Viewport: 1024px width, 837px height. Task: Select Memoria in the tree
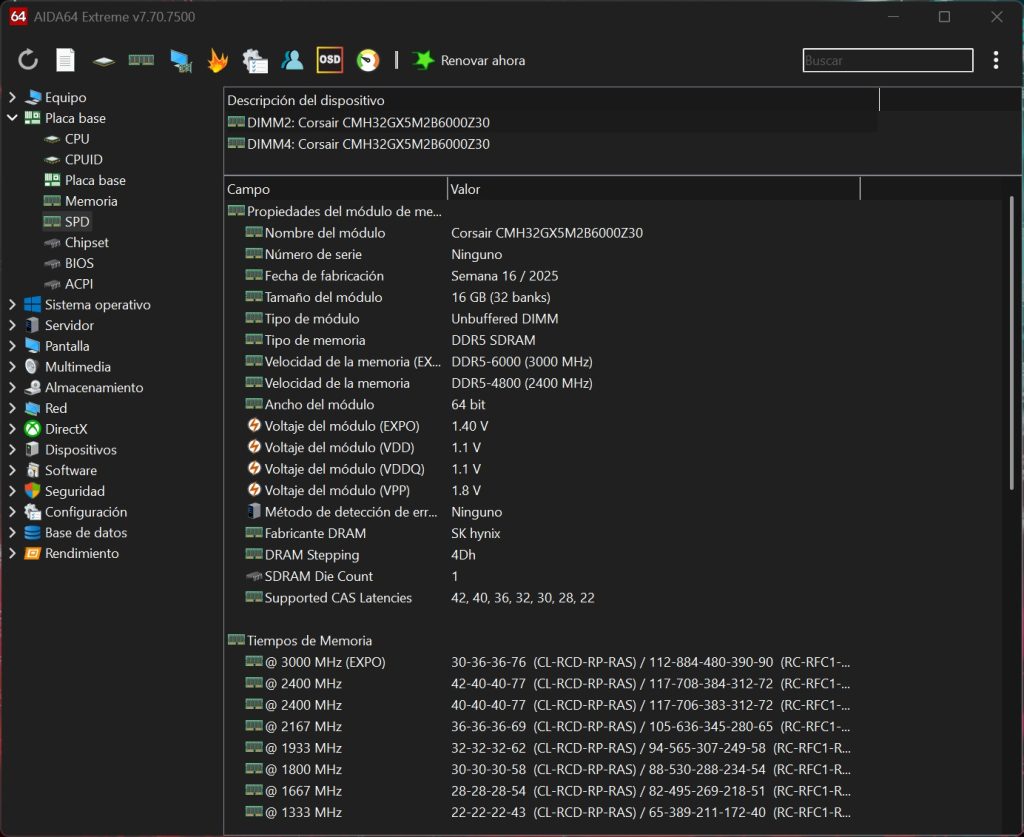(91, 201)
